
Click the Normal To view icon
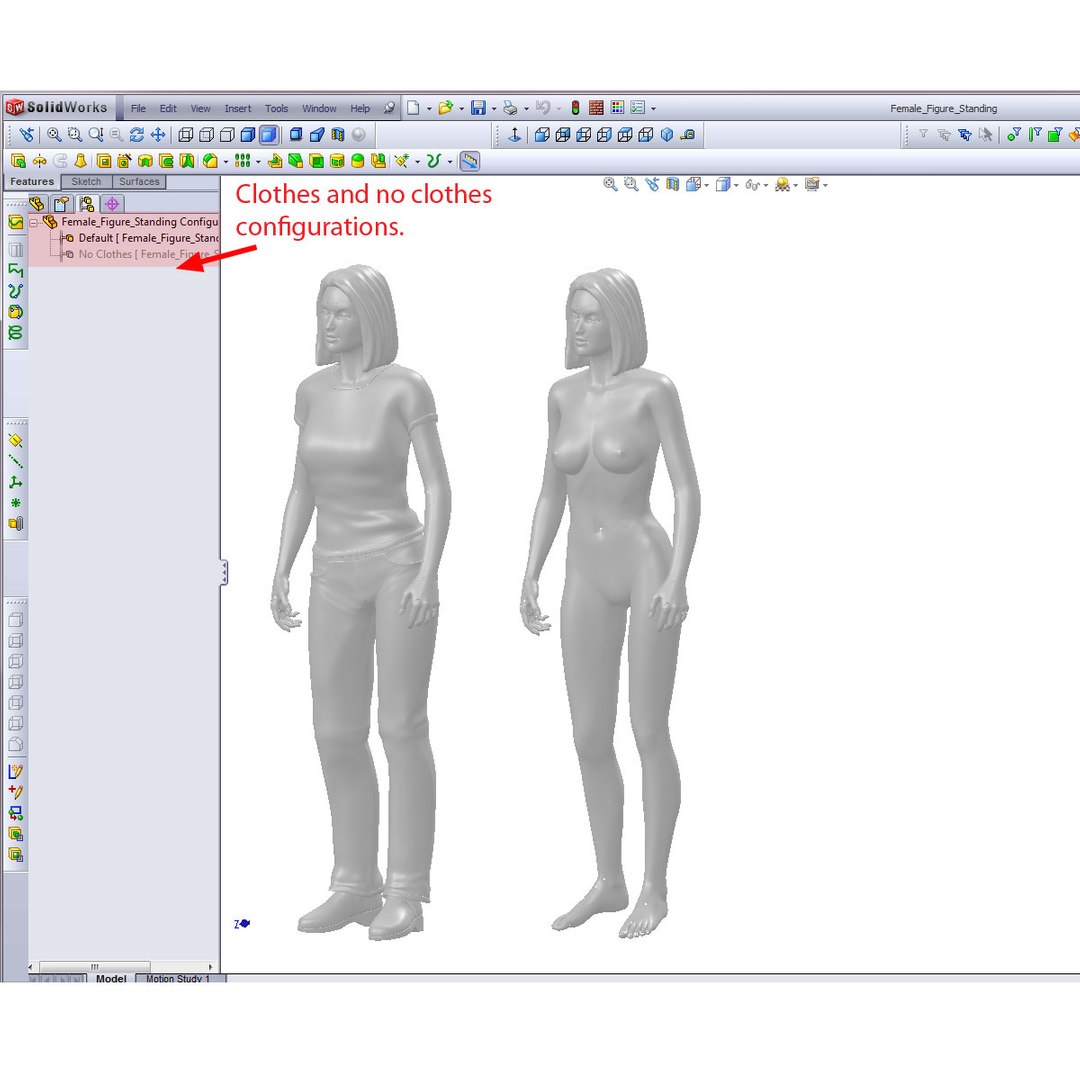(x=514, y=135)
